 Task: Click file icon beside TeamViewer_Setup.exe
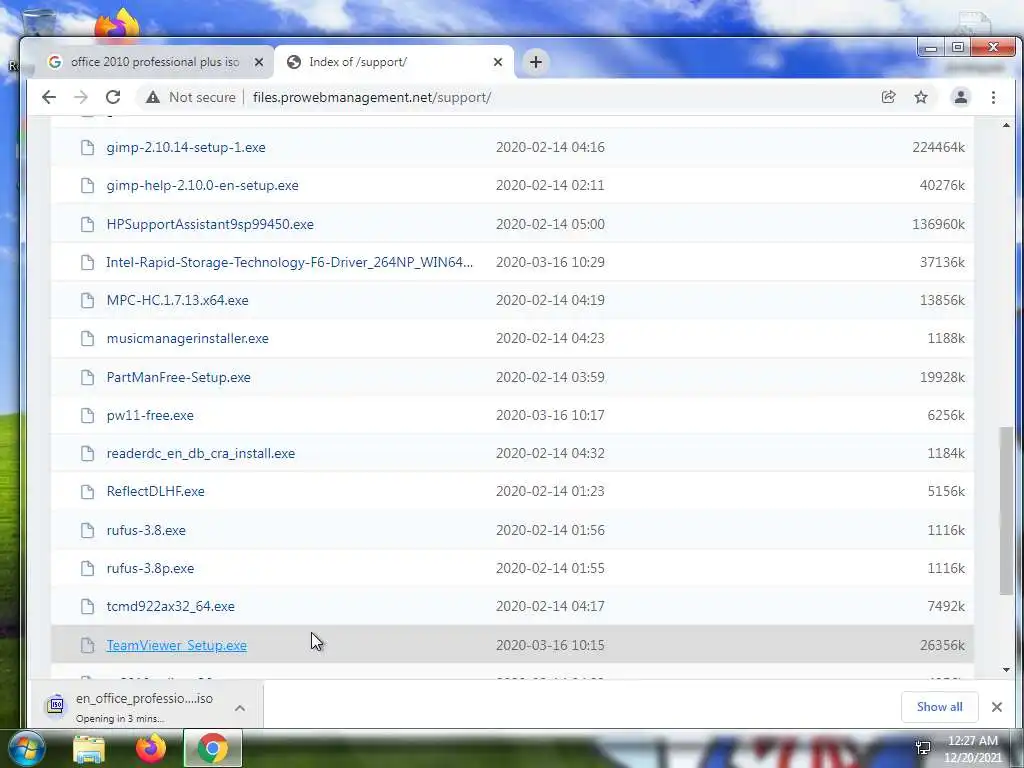click(87, 645)
